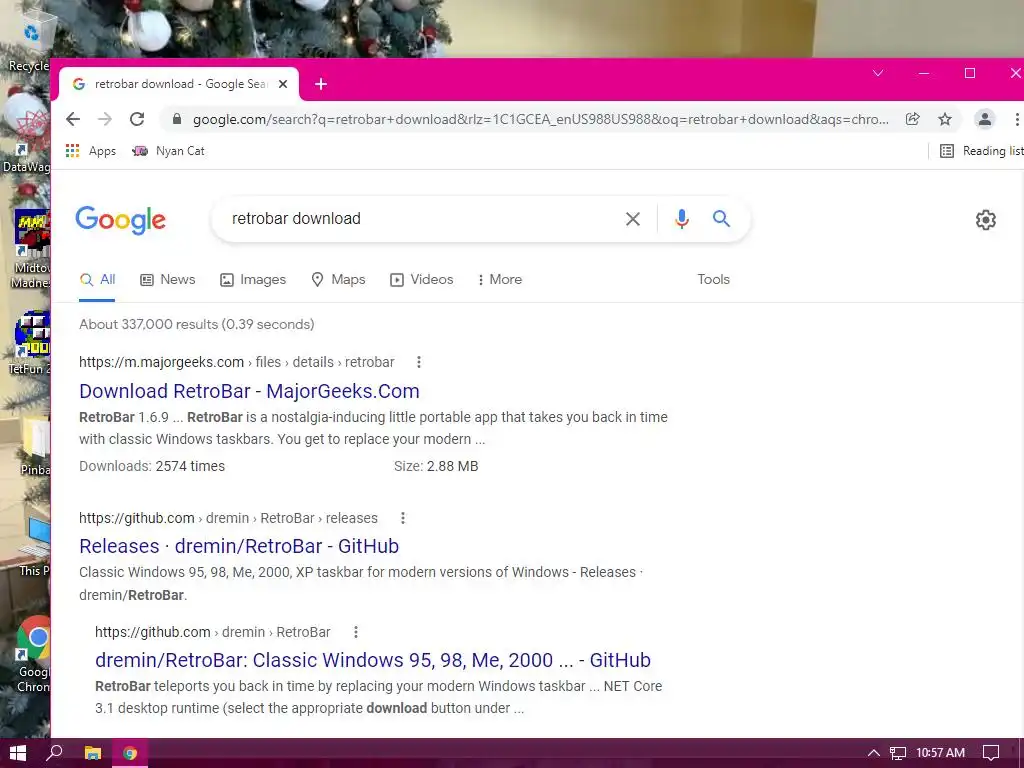Open the Reading list panel
This screenshot has height=768, width=1024.
[x=981, y=151]
